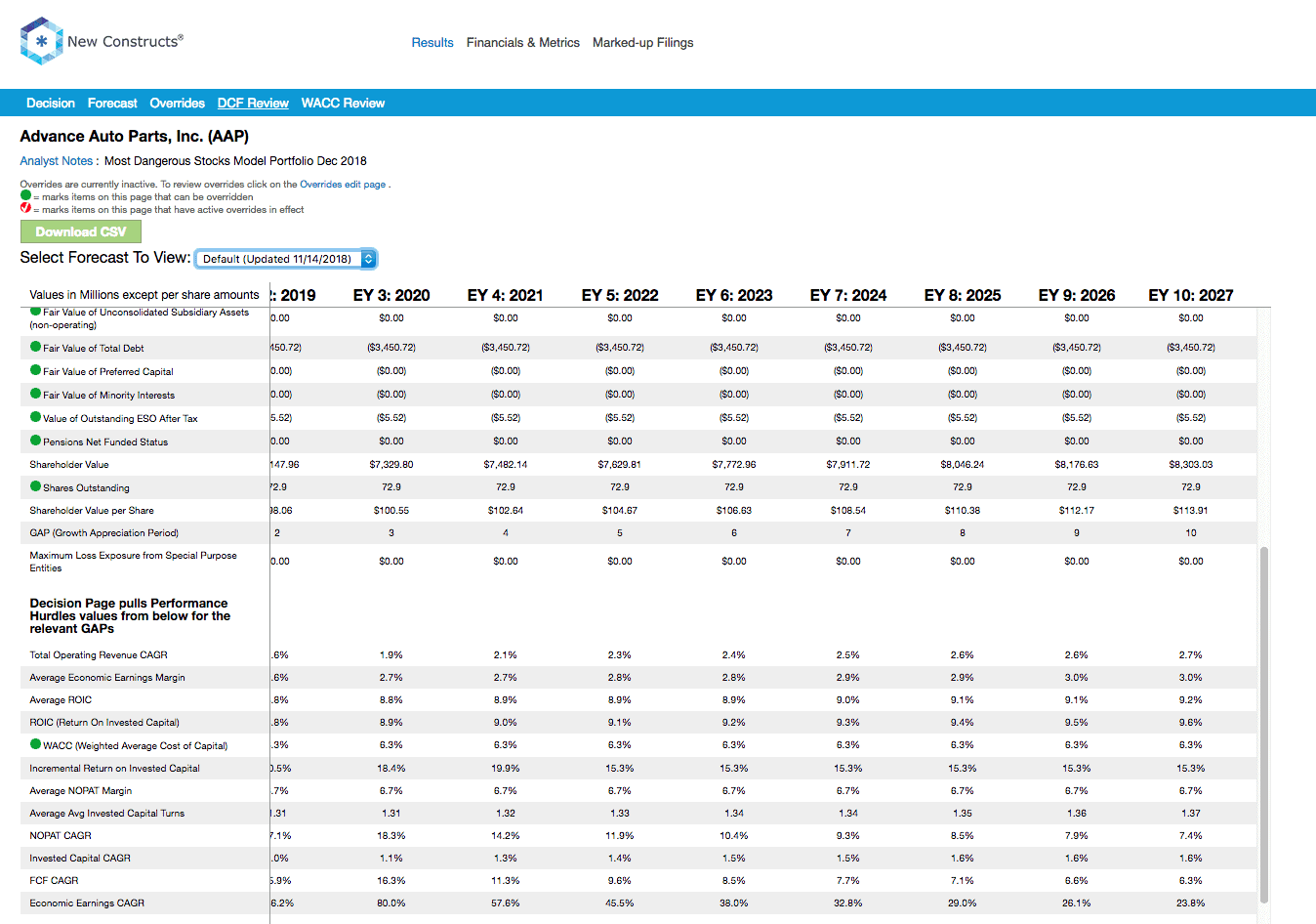Click green override dot beside WACC row

tap(35, 744)
